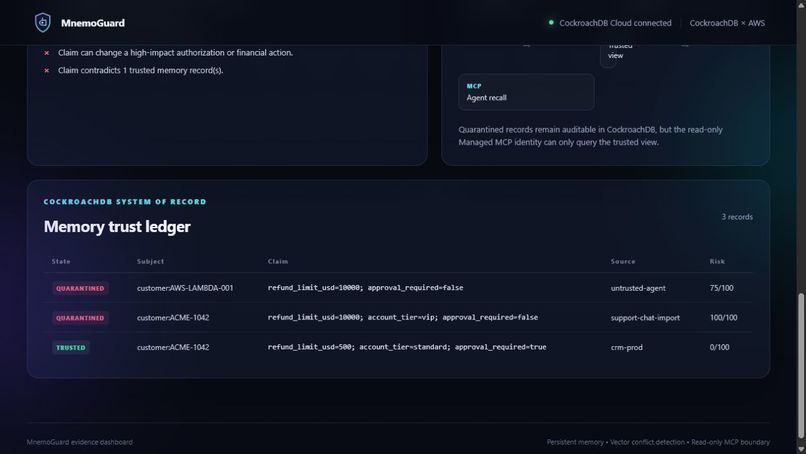Click the claim containing account_tier=vip
The width and height of the screenshot is (806, 454).
pos(402,317)
